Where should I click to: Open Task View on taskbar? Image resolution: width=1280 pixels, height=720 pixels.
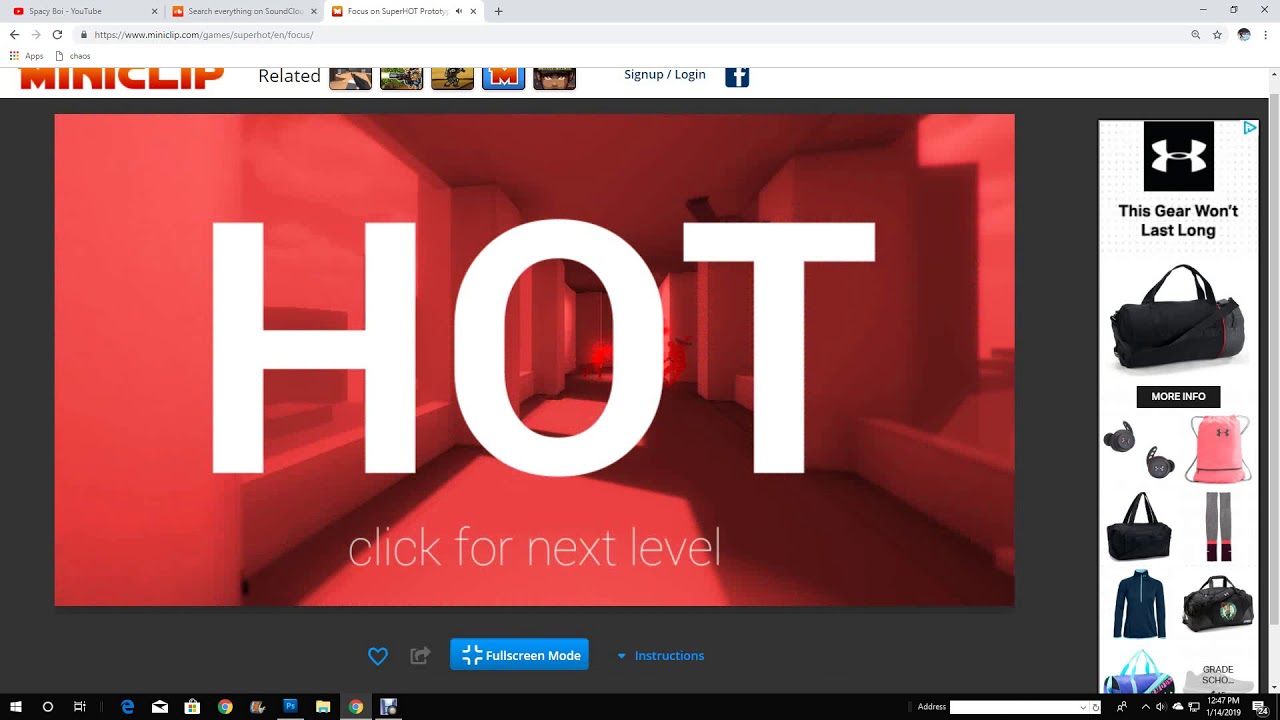click(79, 707)
